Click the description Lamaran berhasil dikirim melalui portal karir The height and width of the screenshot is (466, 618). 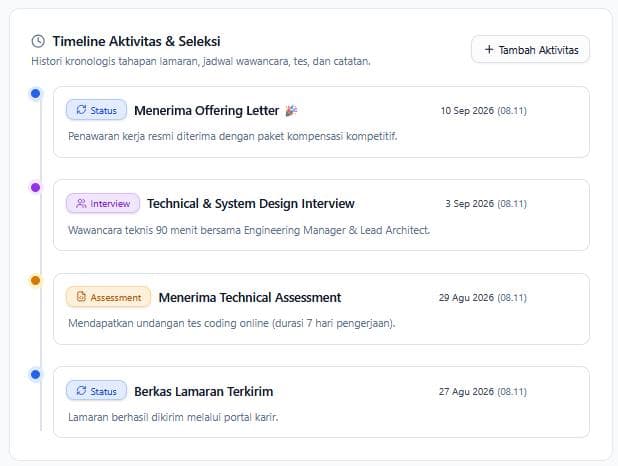[x=173, y=417]
